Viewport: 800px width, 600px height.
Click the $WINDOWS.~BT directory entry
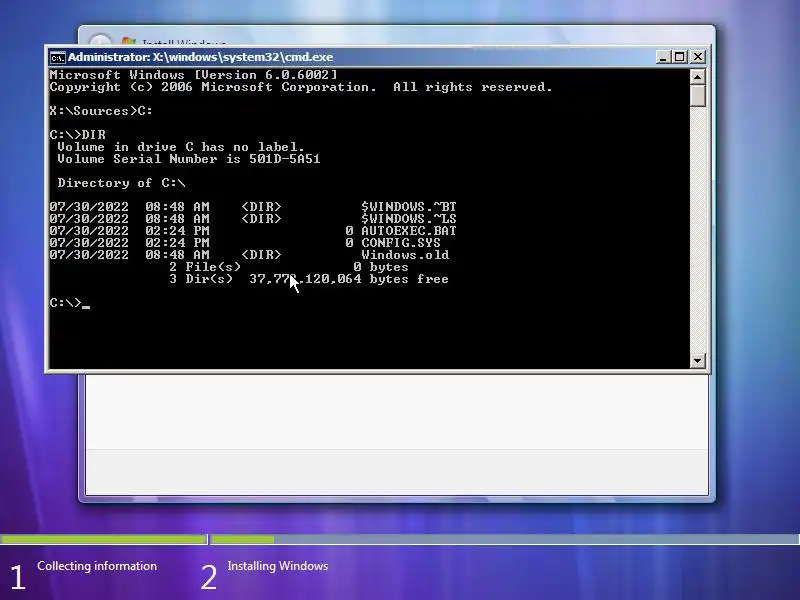[253, 207]
